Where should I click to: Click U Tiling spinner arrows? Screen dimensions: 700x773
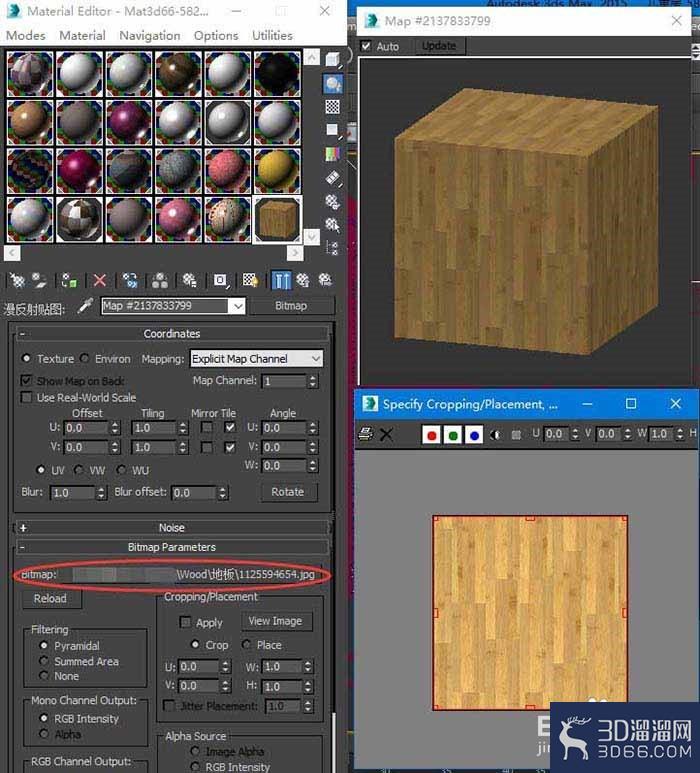183,428
